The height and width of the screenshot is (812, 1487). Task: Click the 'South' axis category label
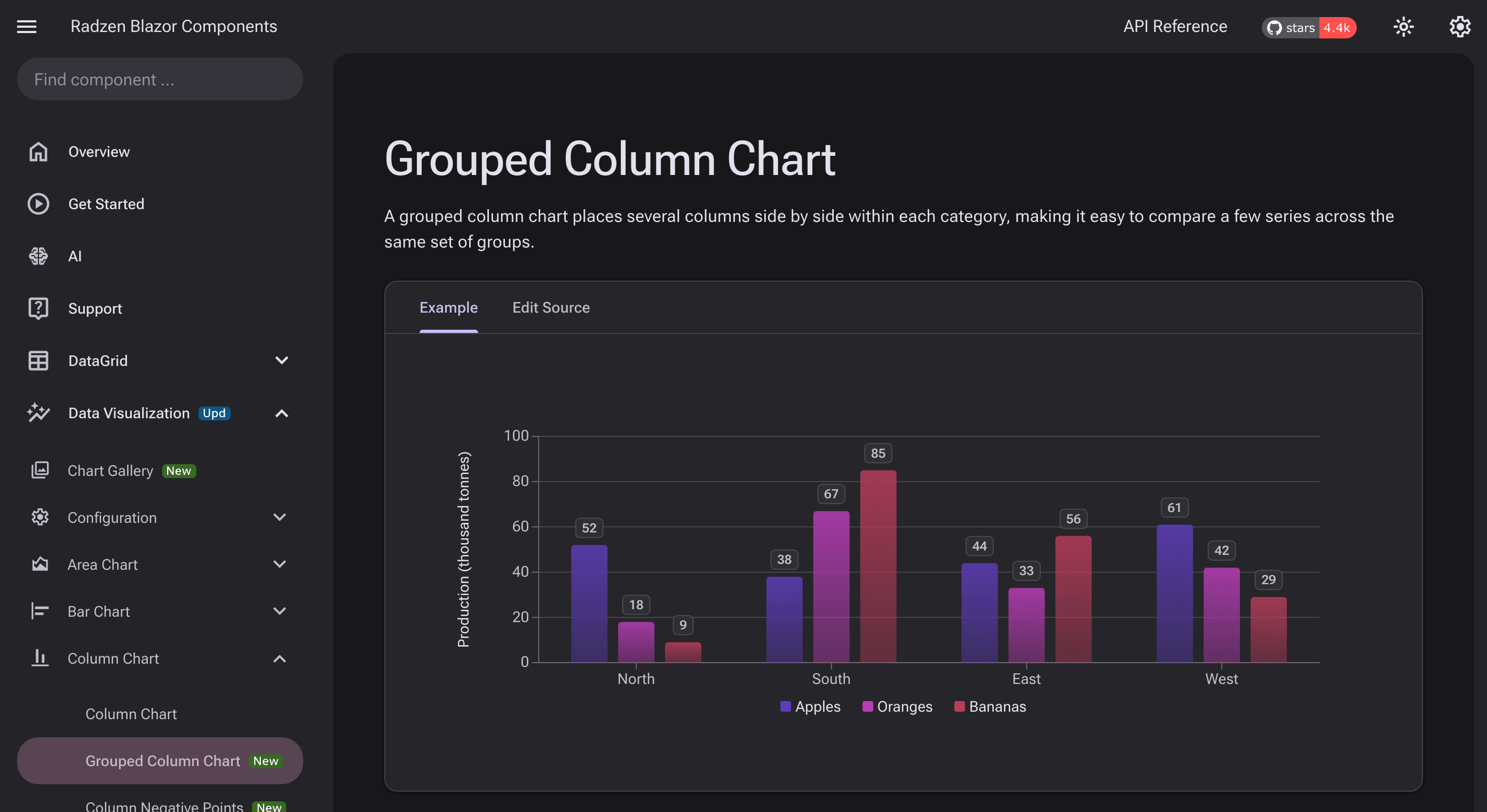[x=830, y=679]
